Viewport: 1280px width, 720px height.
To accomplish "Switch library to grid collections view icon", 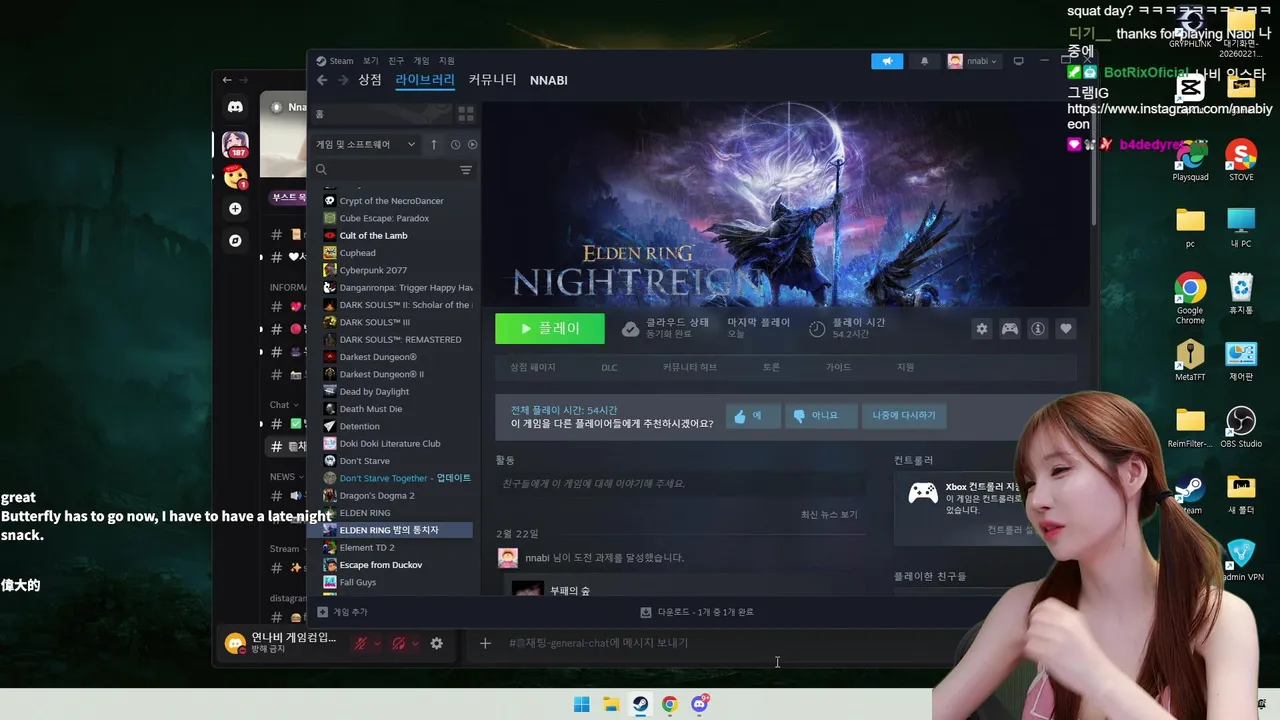I will (x=466, y=114).
